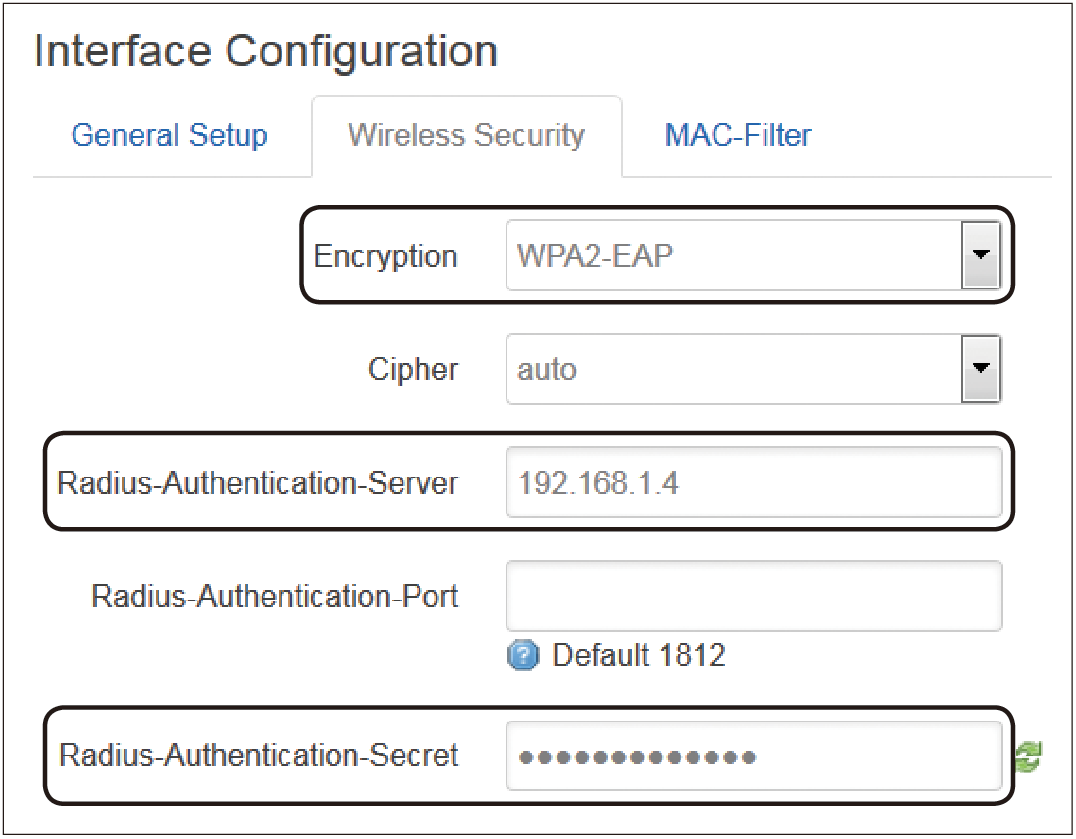1076x839 pixels.
Task: Open the Encryption dropdown arrow button
Action: click(981, 255)
